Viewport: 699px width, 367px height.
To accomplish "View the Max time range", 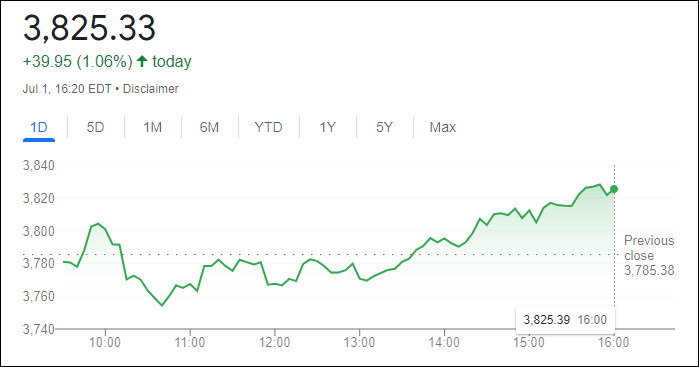I will (x=443, y=128).
